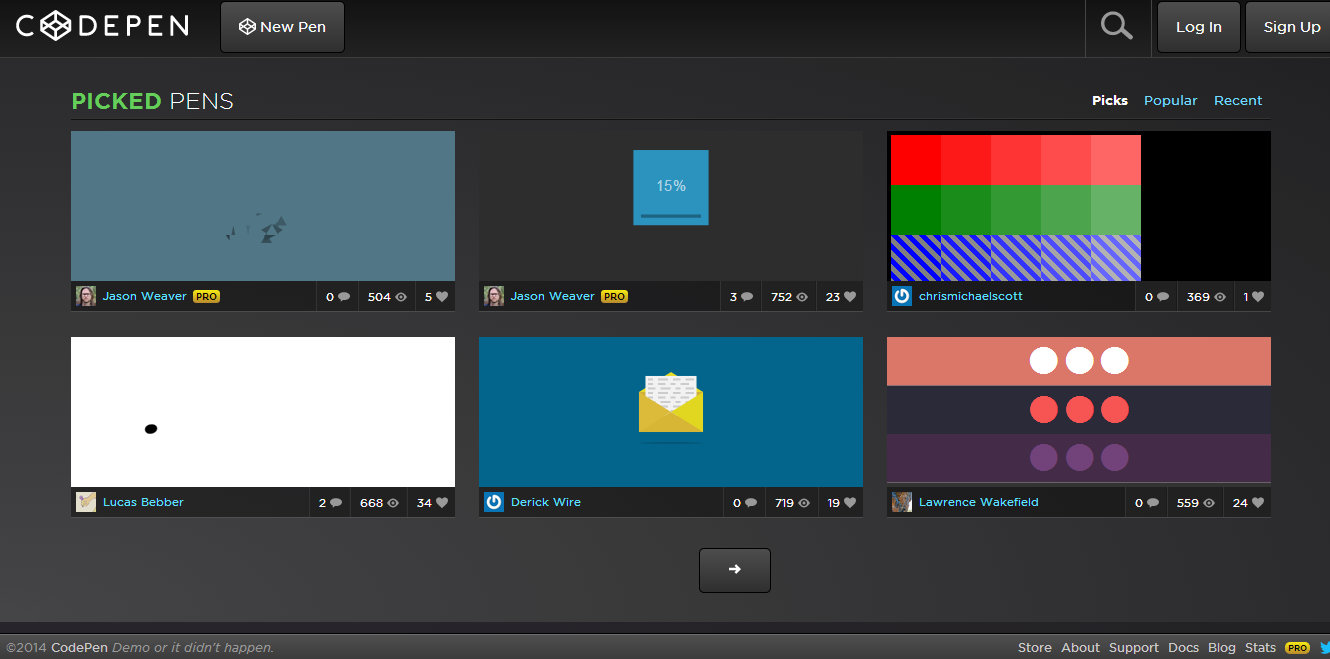Image resolution: width=1330 pixels, height=659 pixels.
Task: Click the PRO badge in the footer
Action: point(1297,648)
